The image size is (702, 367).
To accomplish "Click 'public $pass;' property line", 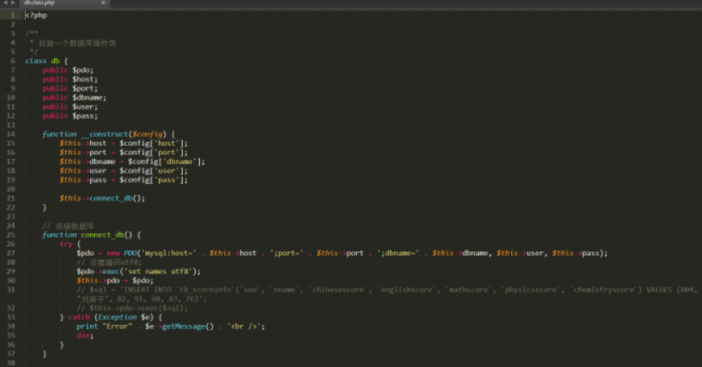I will (x=70, y=116).
